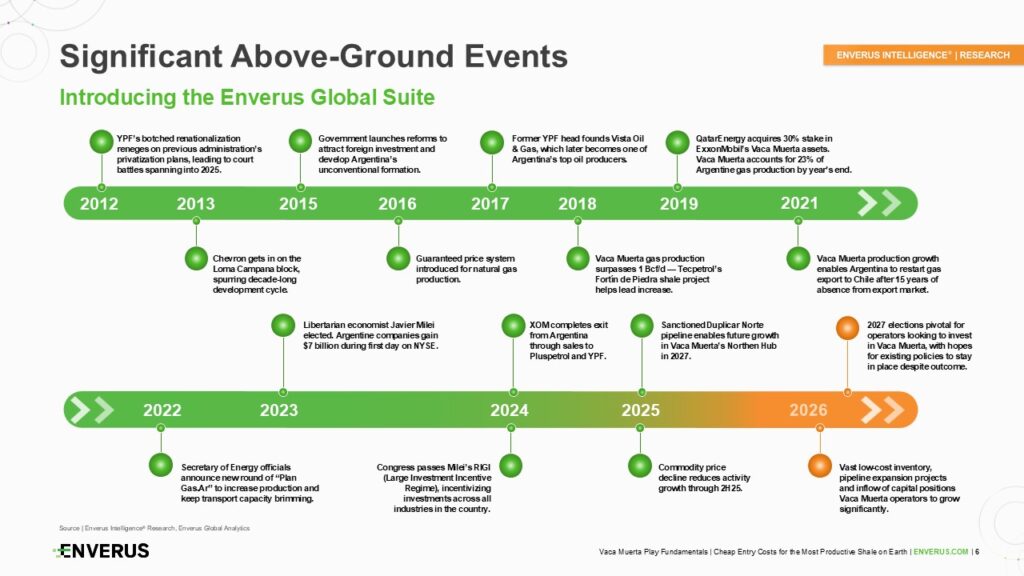Click the Introducing the Enverus Global Suite subtitle
This screenshot has width=1024, height=576.
click(x=247, y=97)
